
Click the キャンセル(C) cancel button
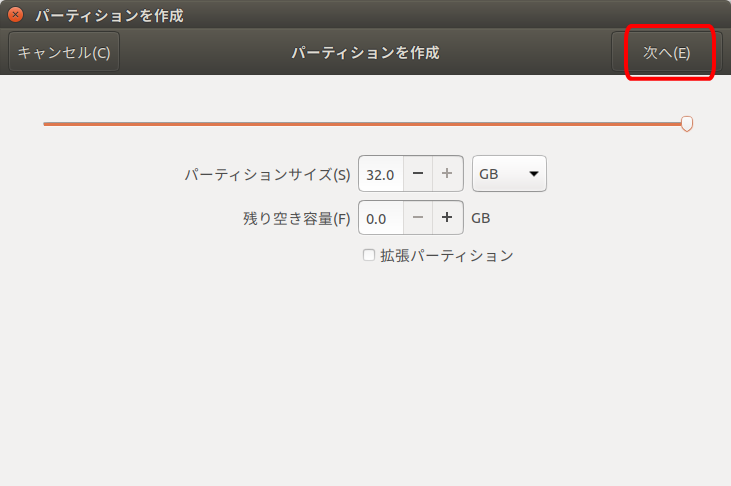[x=64, y=52]
